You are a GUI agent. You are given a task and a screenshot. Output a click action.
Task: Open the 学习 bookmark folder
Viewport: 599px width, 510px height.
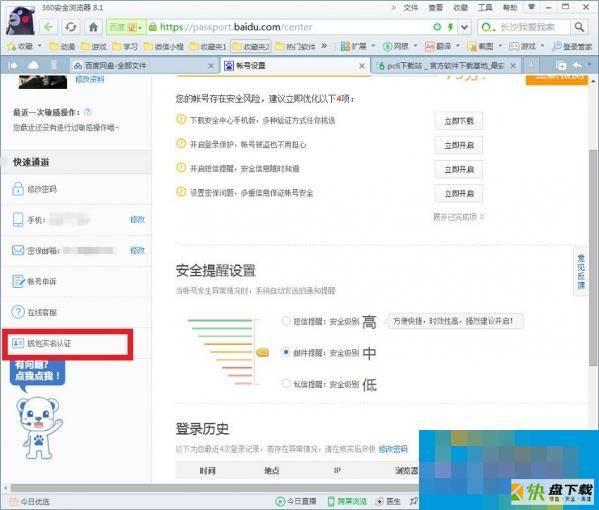point(125,47)
